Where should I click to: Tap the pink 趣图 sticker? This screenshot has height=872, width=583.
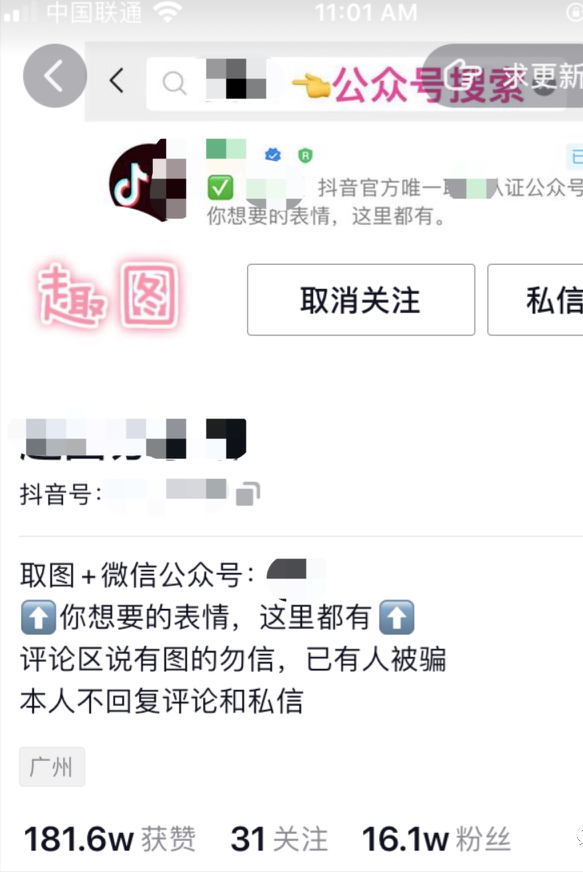108,295
